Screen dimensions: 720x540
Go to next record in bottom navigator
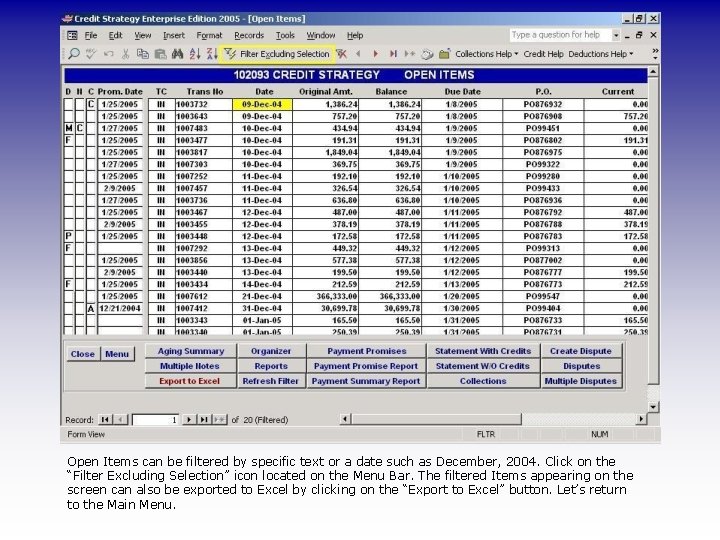click(188, 419)
